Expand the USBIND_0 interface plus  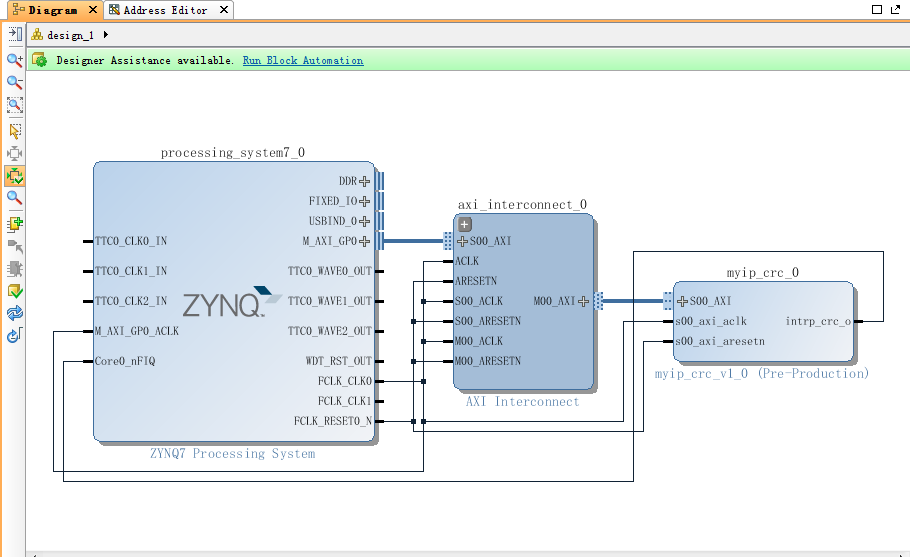point(364,221)
